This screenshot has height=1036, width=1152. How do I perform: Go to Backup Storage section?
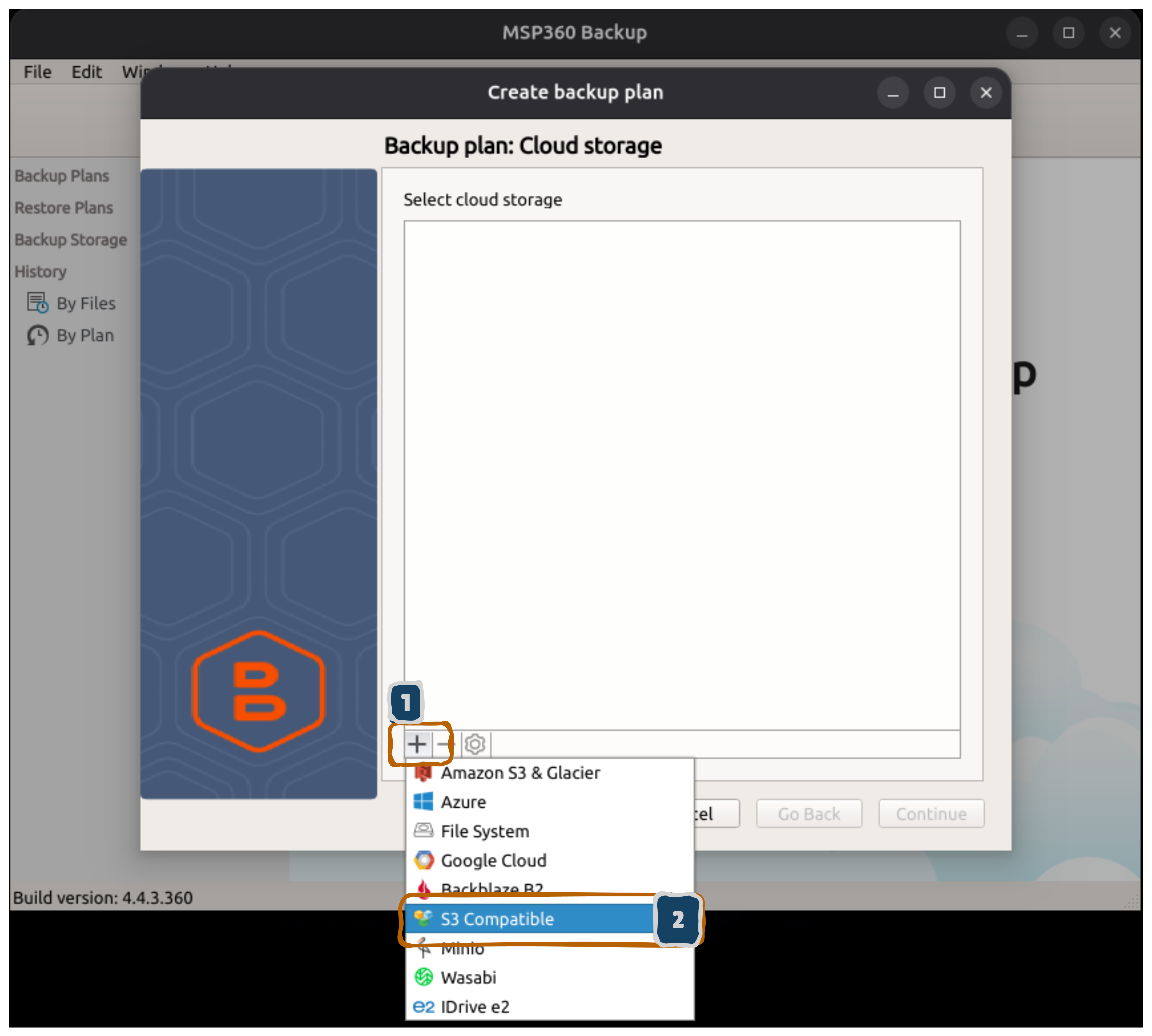71,240
